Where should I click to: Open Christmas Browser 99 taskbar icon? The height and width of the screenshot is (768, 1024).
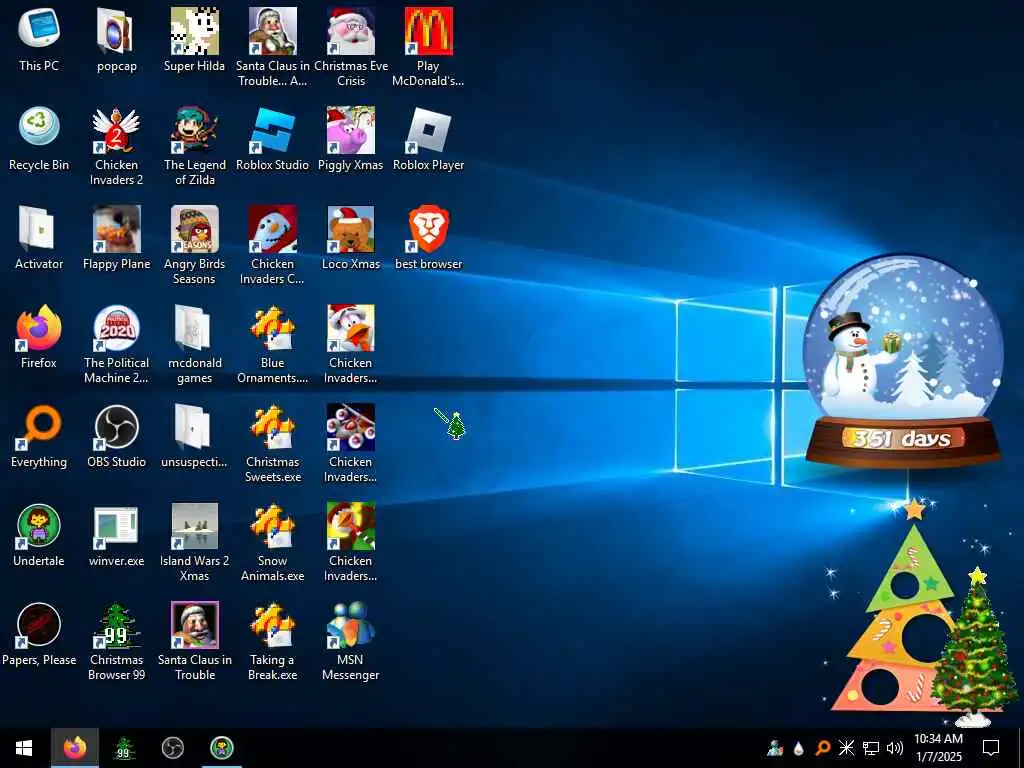[x=123, y=748]
